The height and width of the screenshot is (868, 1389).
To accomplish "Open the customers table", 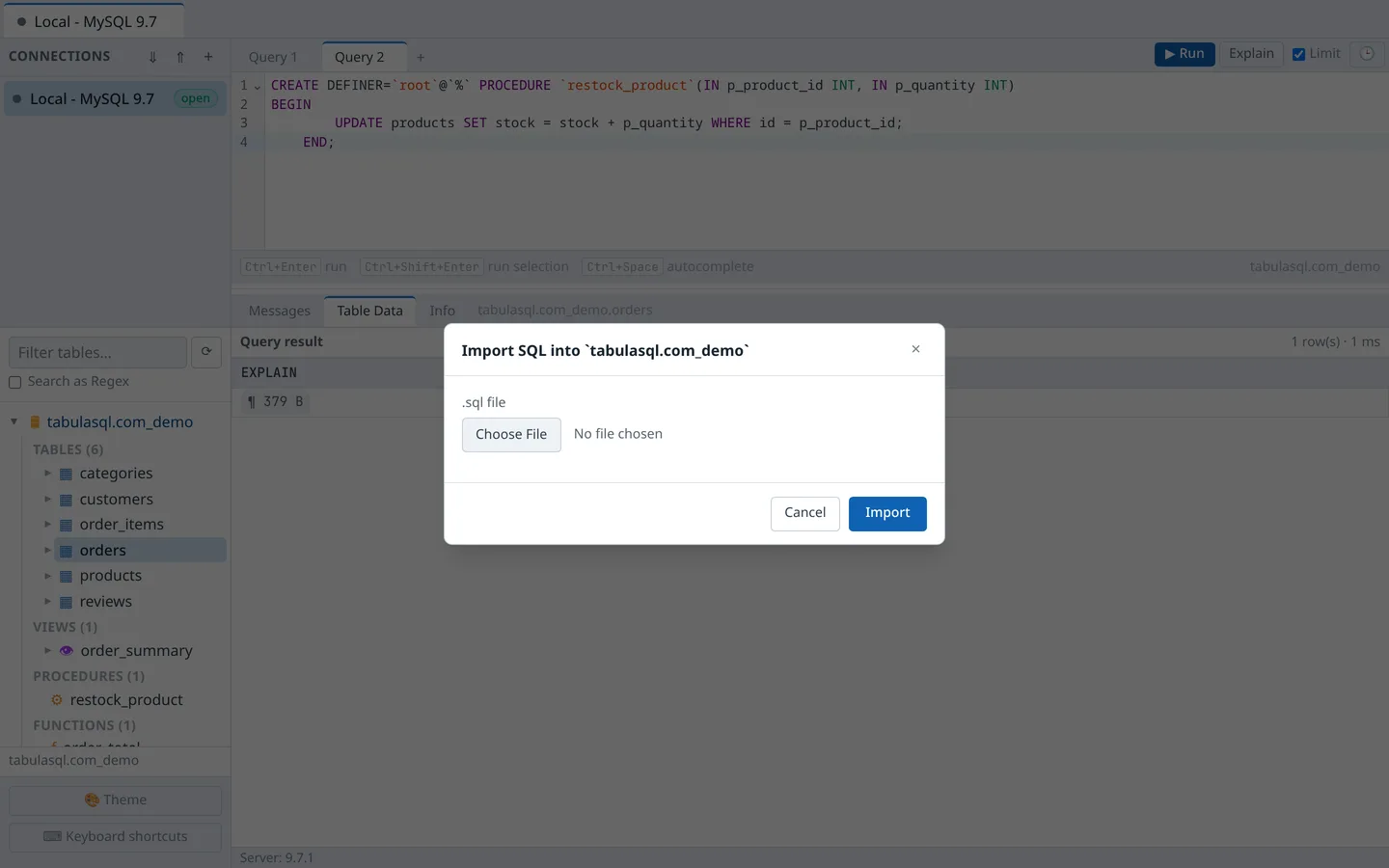I will [x=116, y=500].
